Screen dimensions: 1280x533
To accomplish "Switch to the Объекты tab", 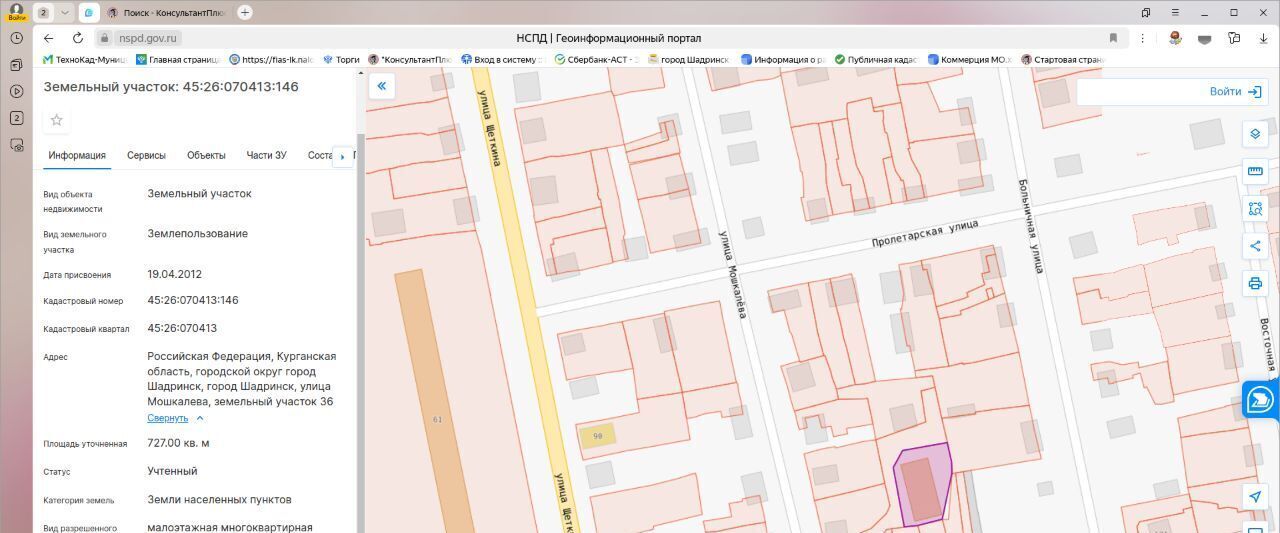I will pyautogui.click(x=206, y=156).
